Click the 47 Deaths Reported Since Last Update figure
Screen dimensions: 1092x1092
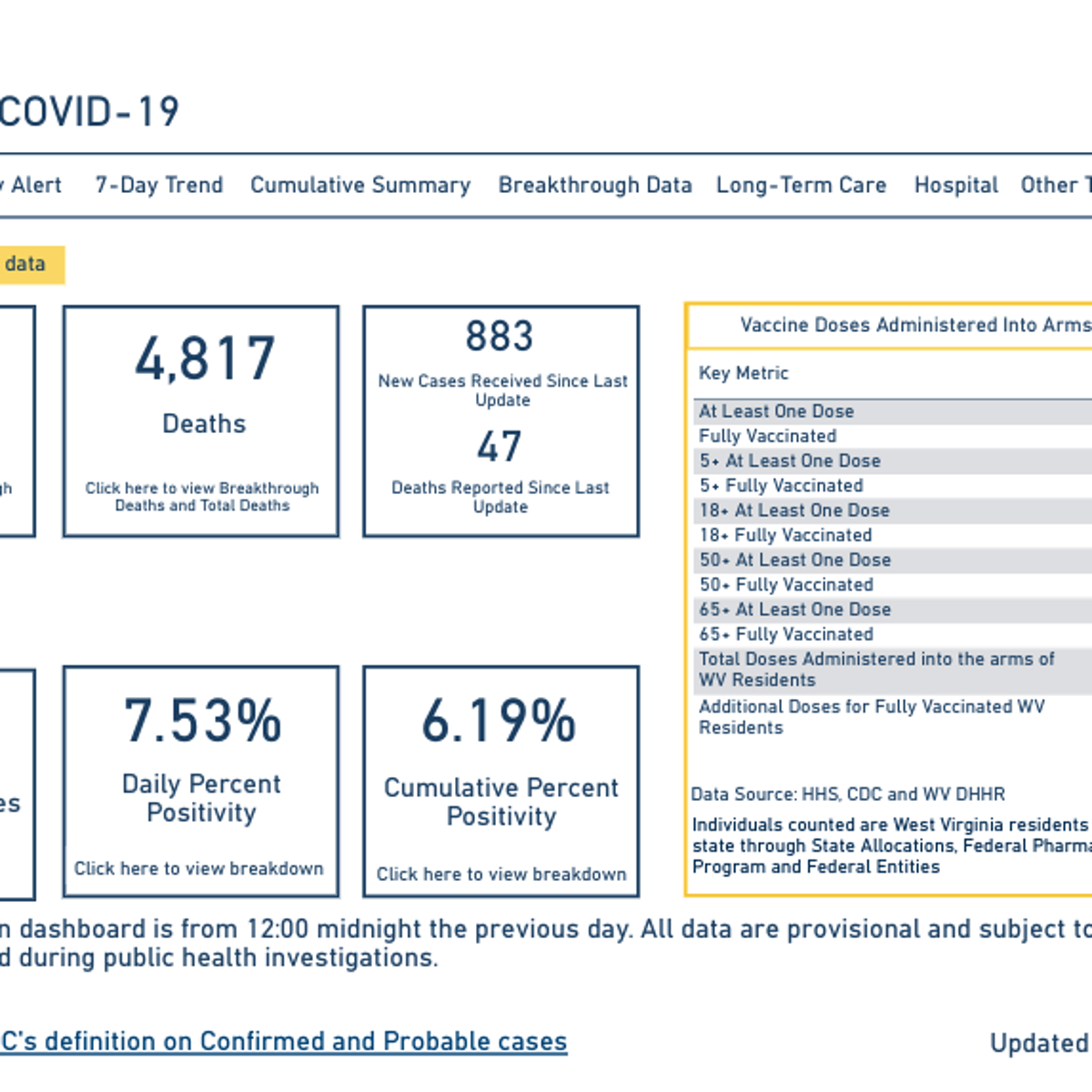click(500, 447)
